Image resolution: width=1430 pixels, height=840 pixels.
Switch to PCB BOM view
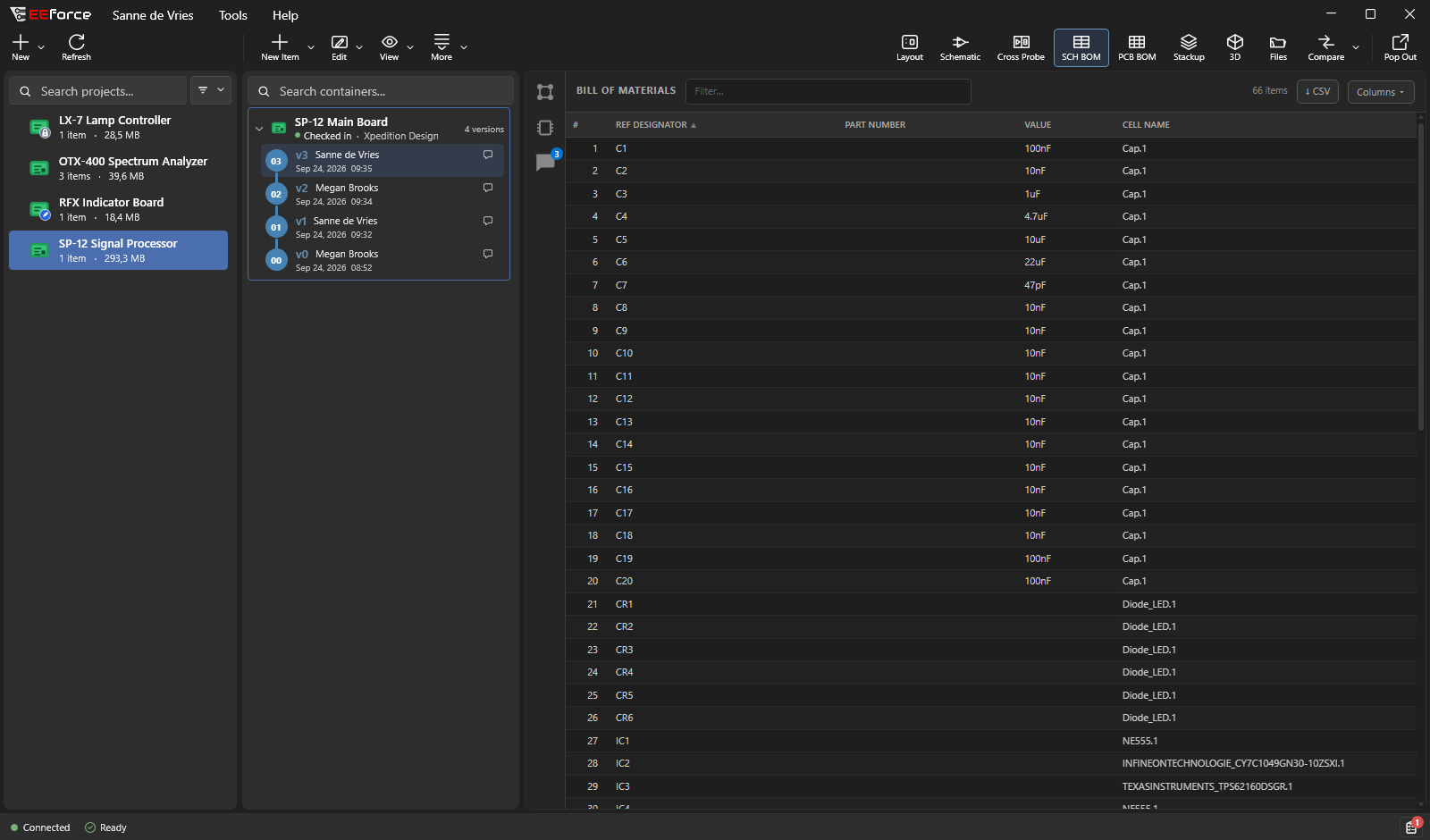click(1137, 47)
